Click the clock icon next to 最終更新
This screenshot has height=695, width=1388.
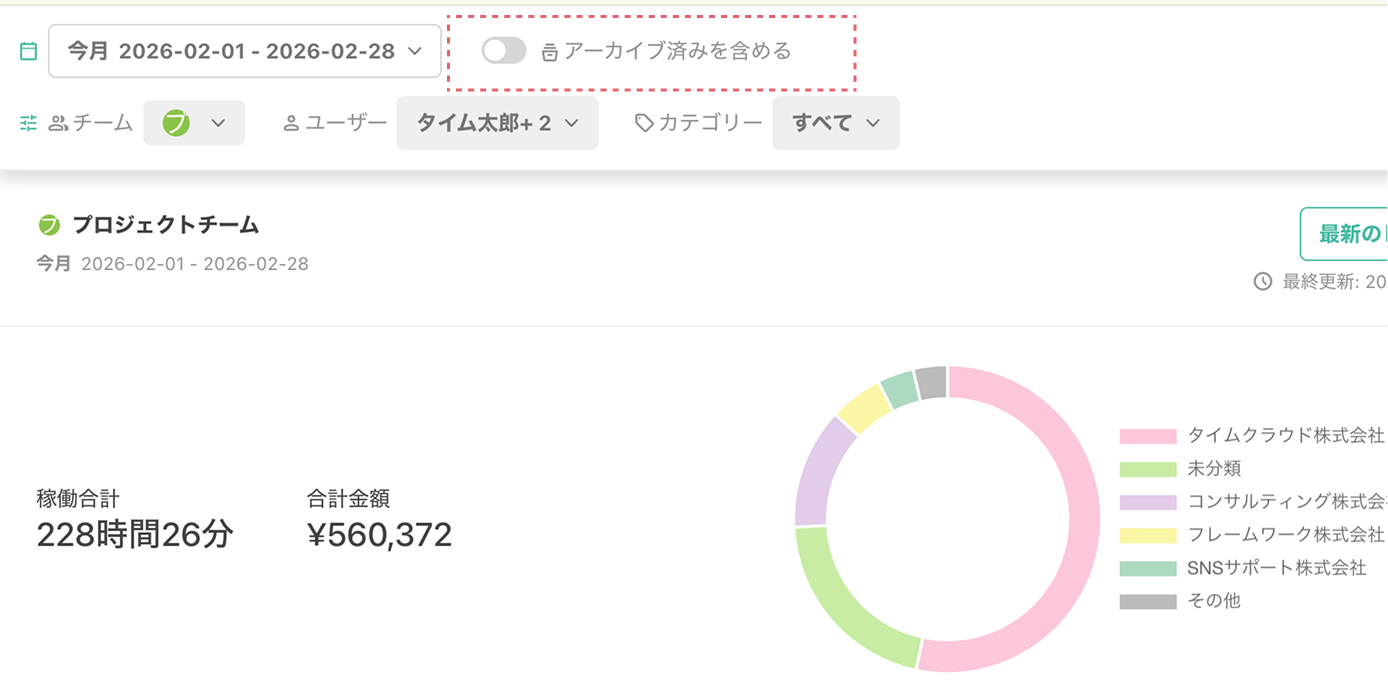pos(1261,281)
